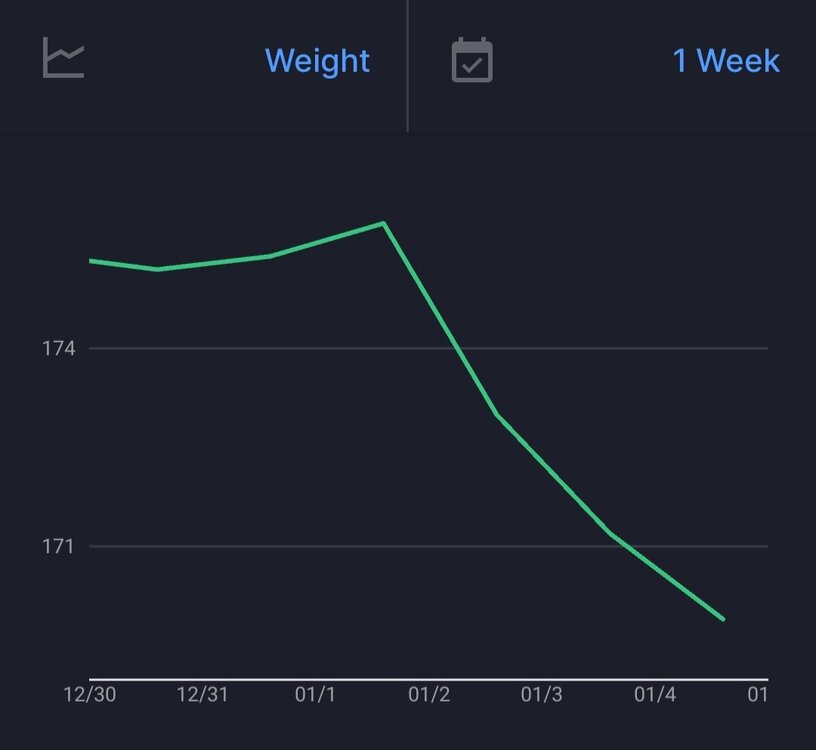Tap the cut-off 01 label at far right
Image resolution: width=816 pixels, height=750 pixels.
[757, 695]
